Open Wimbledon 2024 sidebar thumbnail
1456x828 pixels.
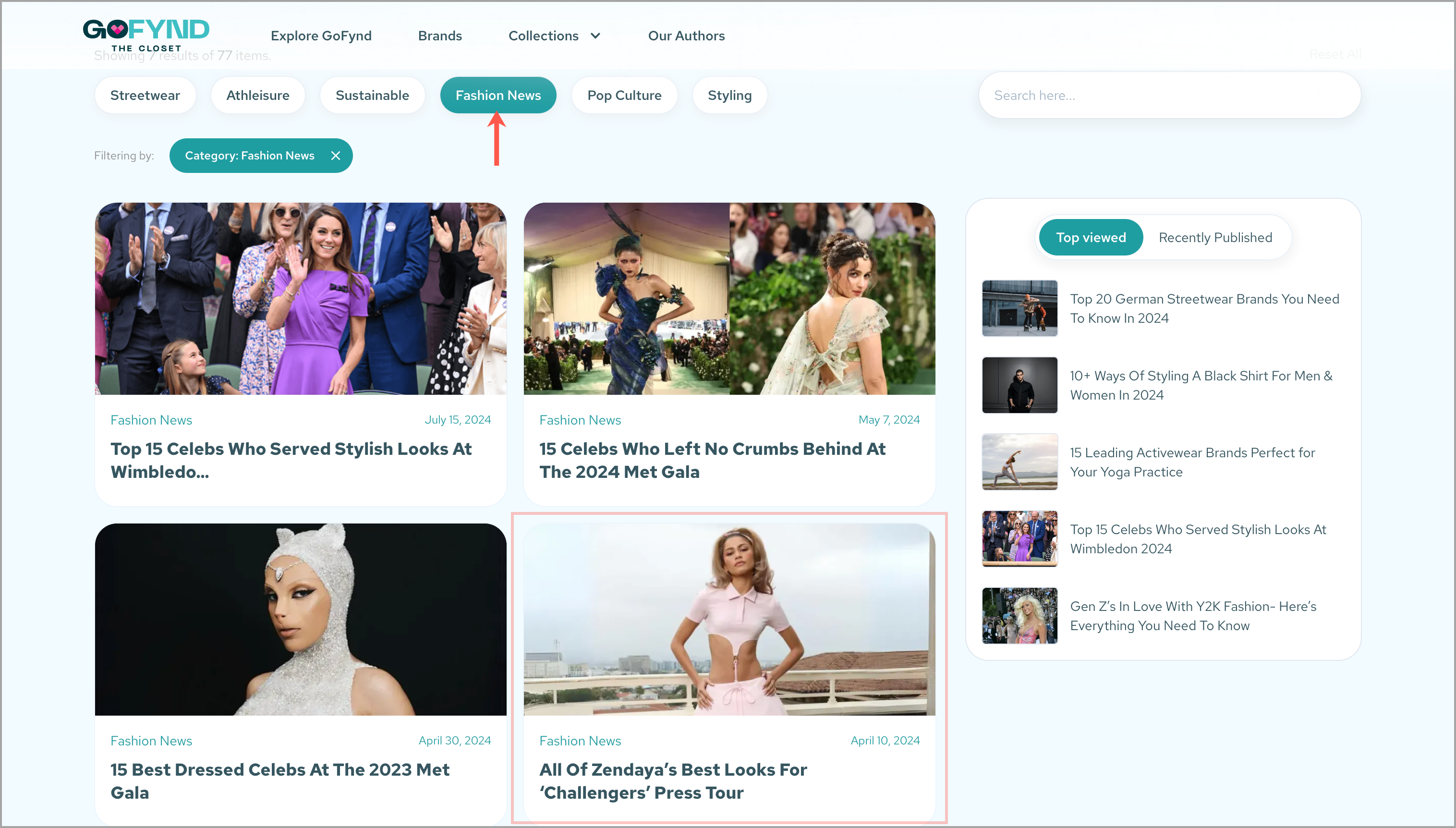[x=1019, y=538]
